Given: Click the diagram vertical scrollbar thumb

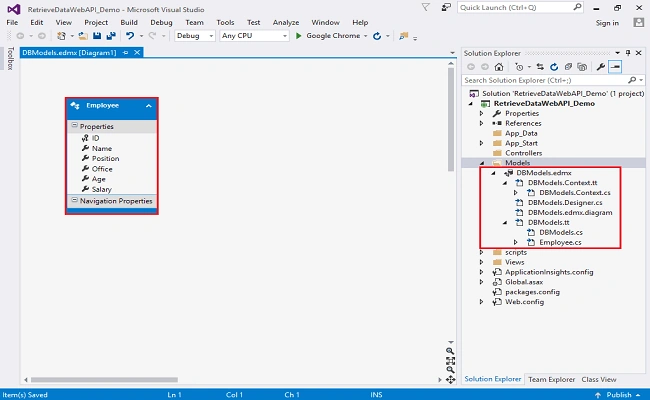Looking at the screenshot, I should (451, 120).
